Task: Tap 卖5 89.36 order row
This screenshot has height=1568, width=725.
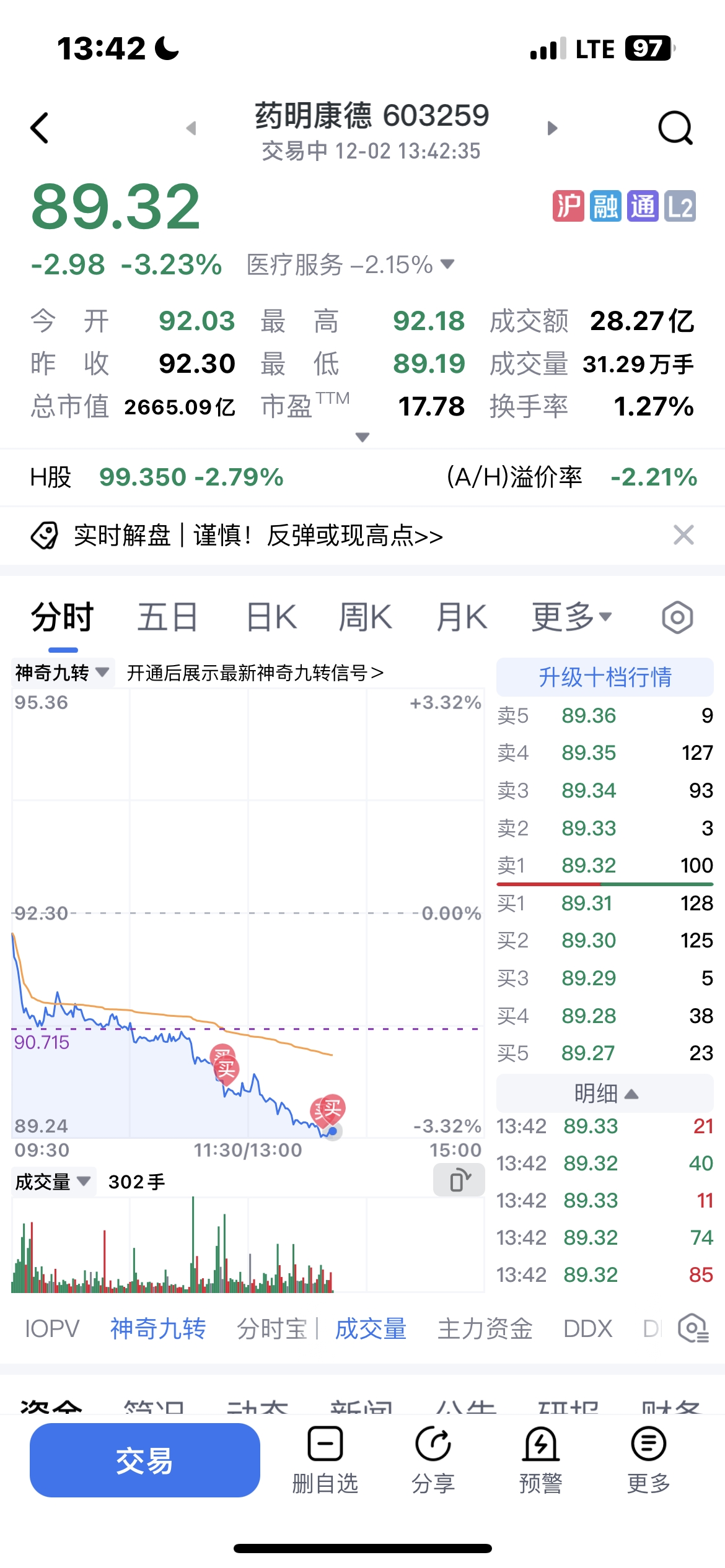Action: click(605, 715)
